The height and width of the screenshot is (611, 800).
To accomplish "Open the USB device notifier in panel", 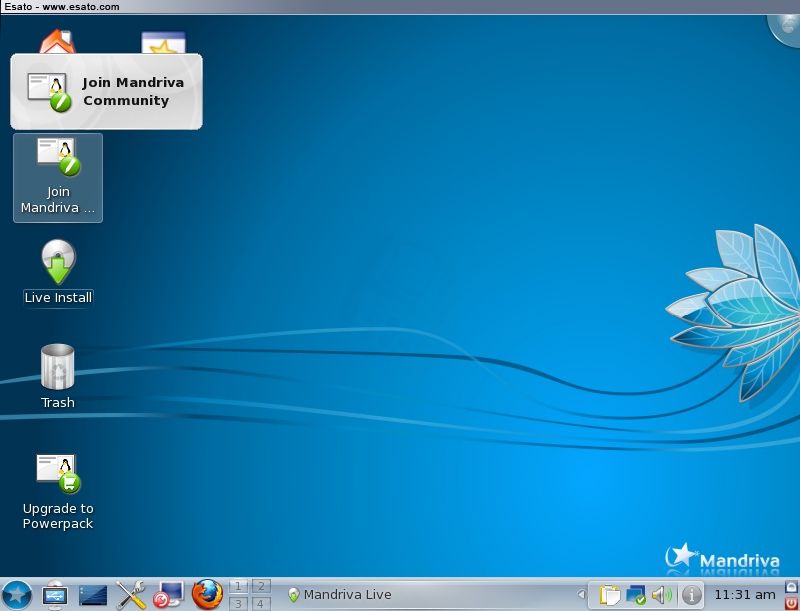I will point(55,595).
